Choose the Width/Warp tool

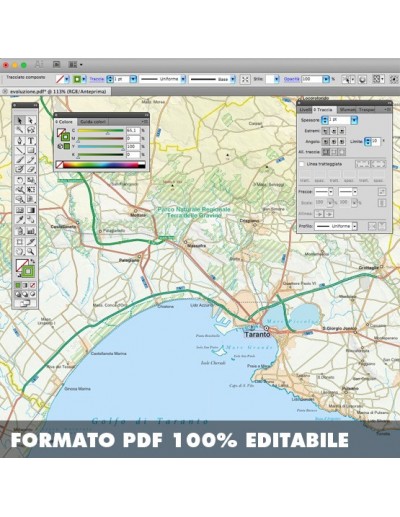click(x=20, y=190)
